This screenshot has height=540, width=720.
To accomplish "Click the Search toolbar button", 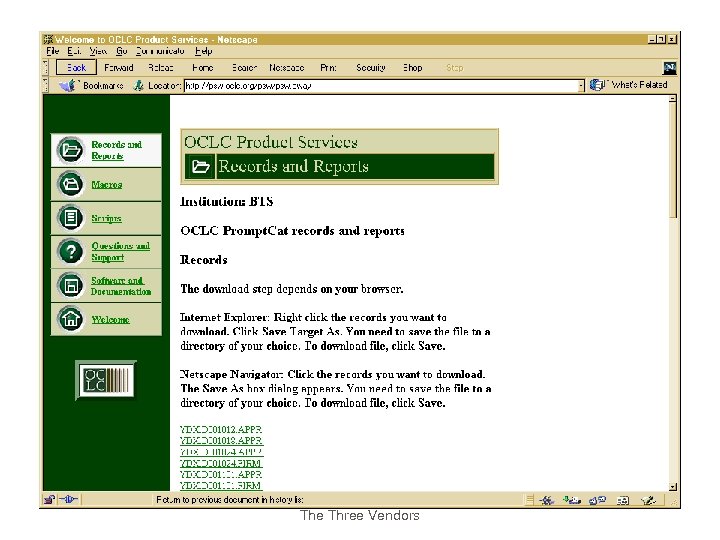I will [244, 68].
